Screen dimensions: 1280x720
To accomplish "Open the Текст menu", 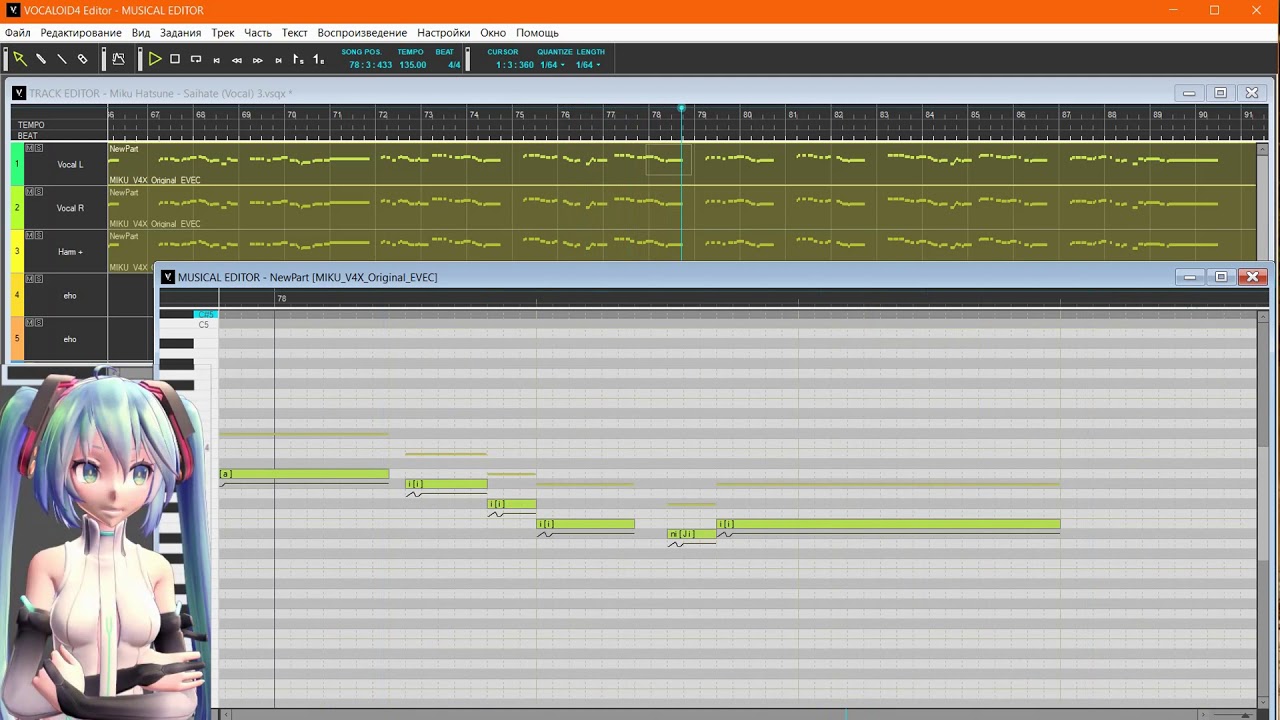I will (294, 33).
